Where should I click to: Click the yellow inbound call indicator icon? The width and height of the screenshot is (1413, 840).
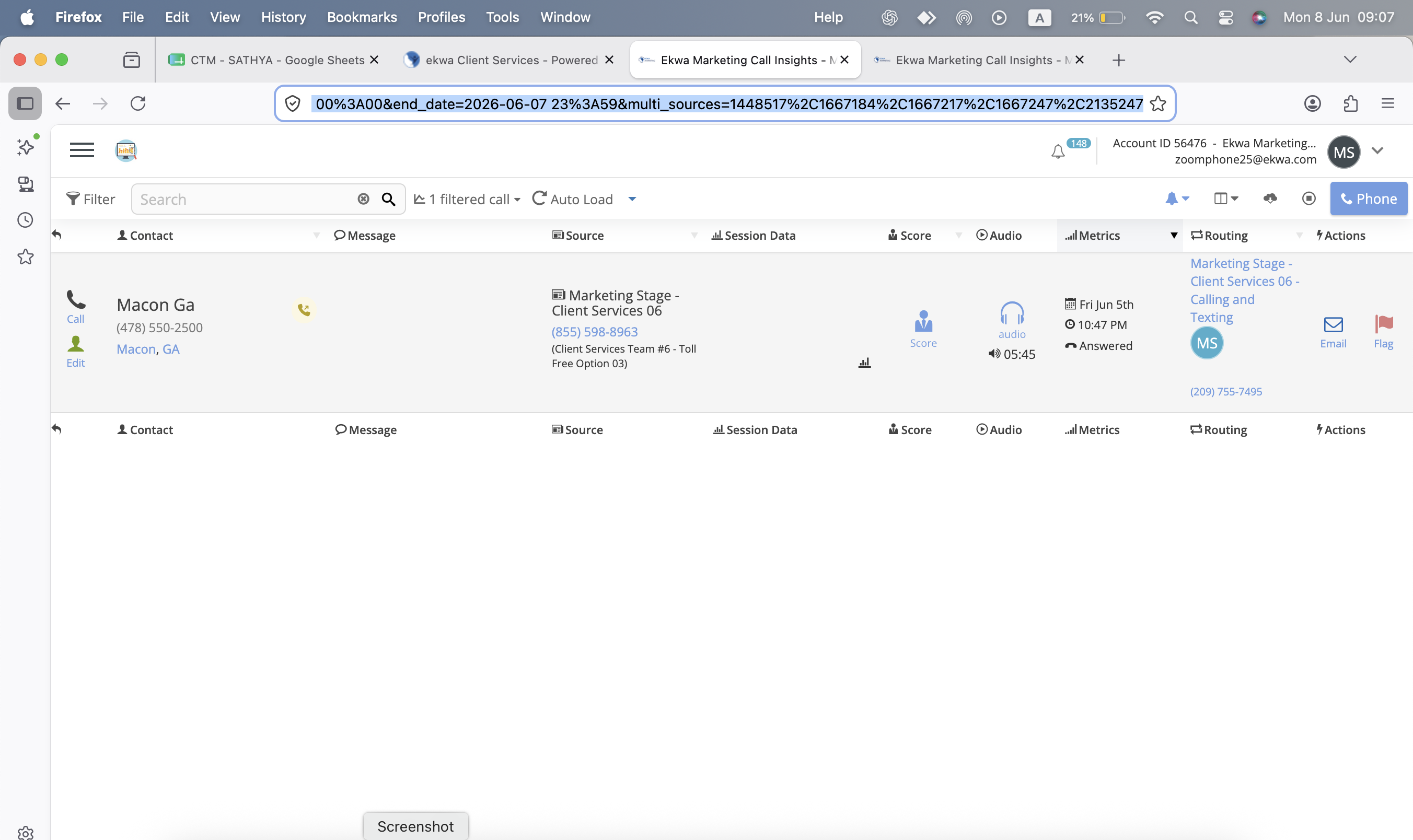[304, 310]
